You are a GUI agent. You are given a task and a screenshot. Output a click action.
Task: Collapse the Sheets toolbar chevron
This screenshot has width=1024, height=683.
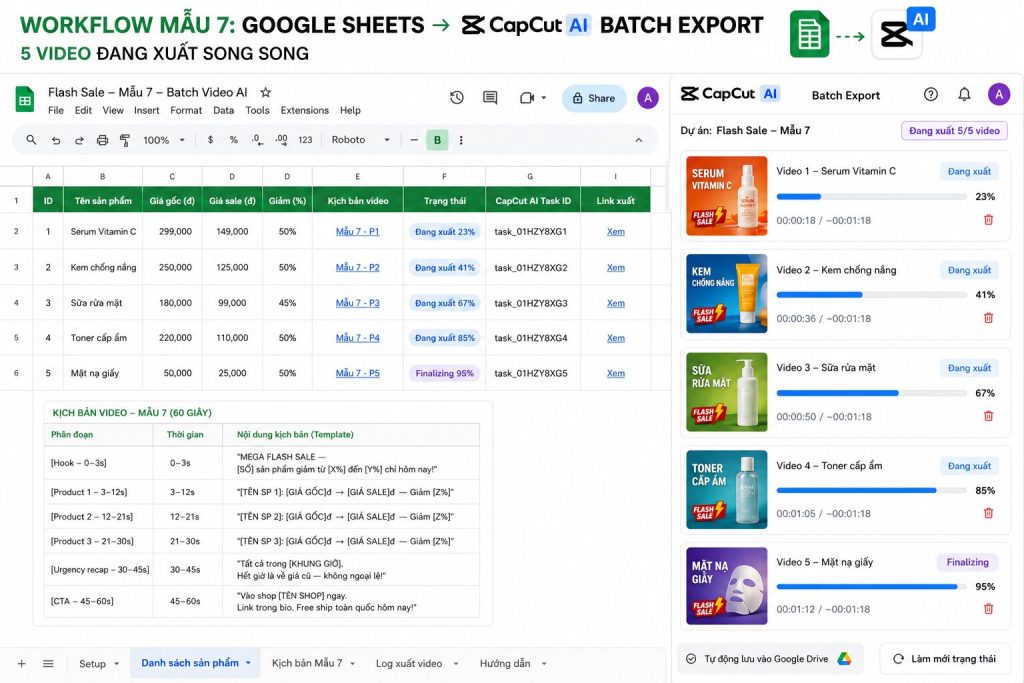coord(639,140)
